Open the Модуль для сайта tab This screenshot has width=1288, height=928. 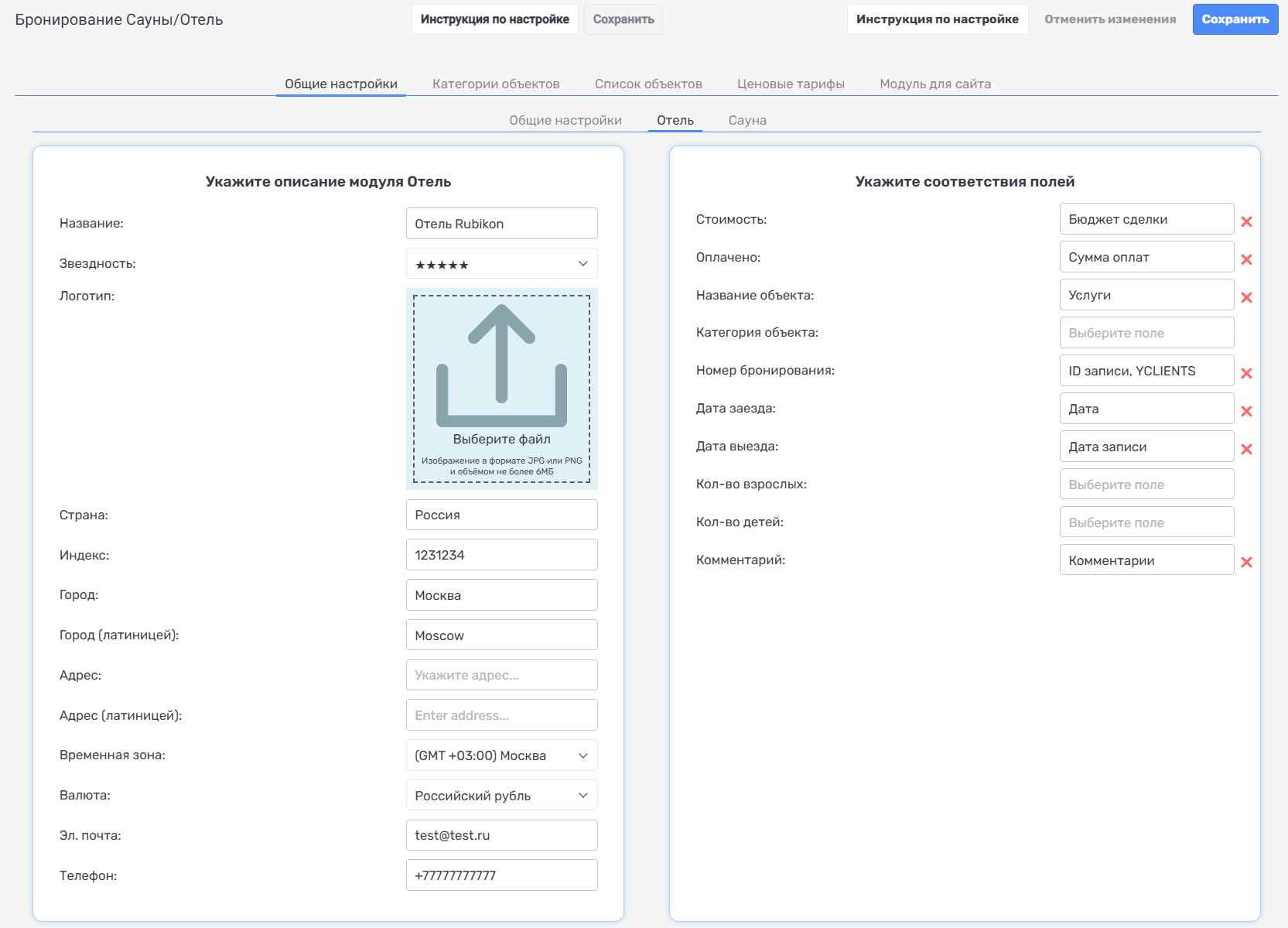[x=935, y=84]
